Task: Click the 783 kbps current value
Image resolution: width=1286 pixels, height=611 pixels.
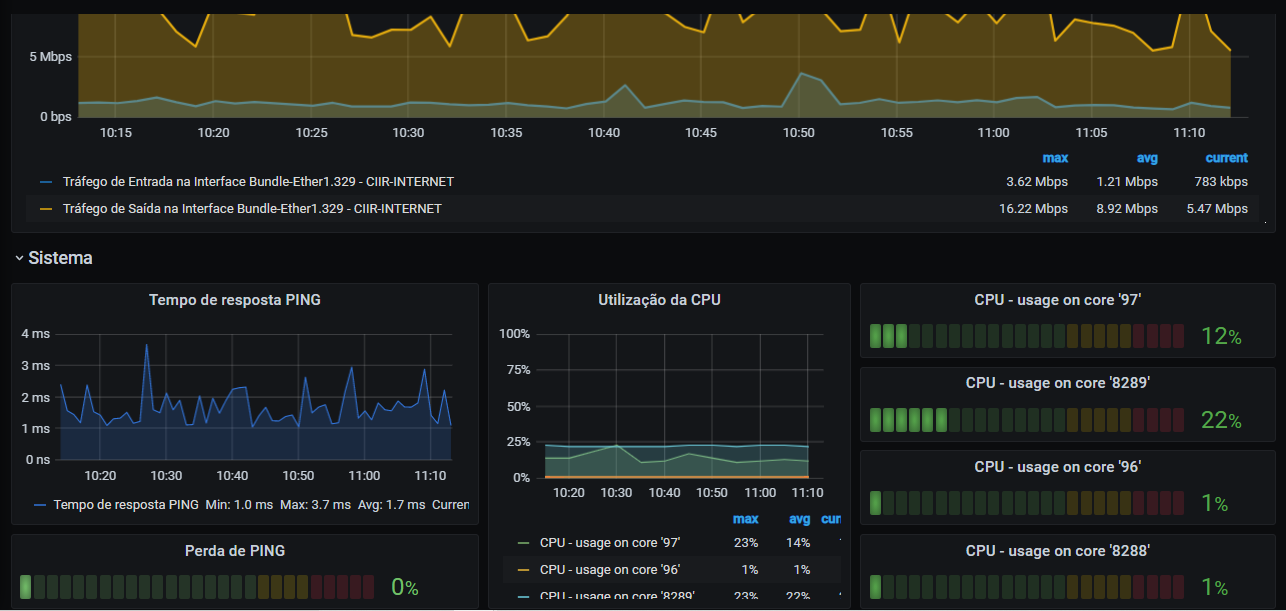Action: pyautogui.click(x=1221, y=182)
